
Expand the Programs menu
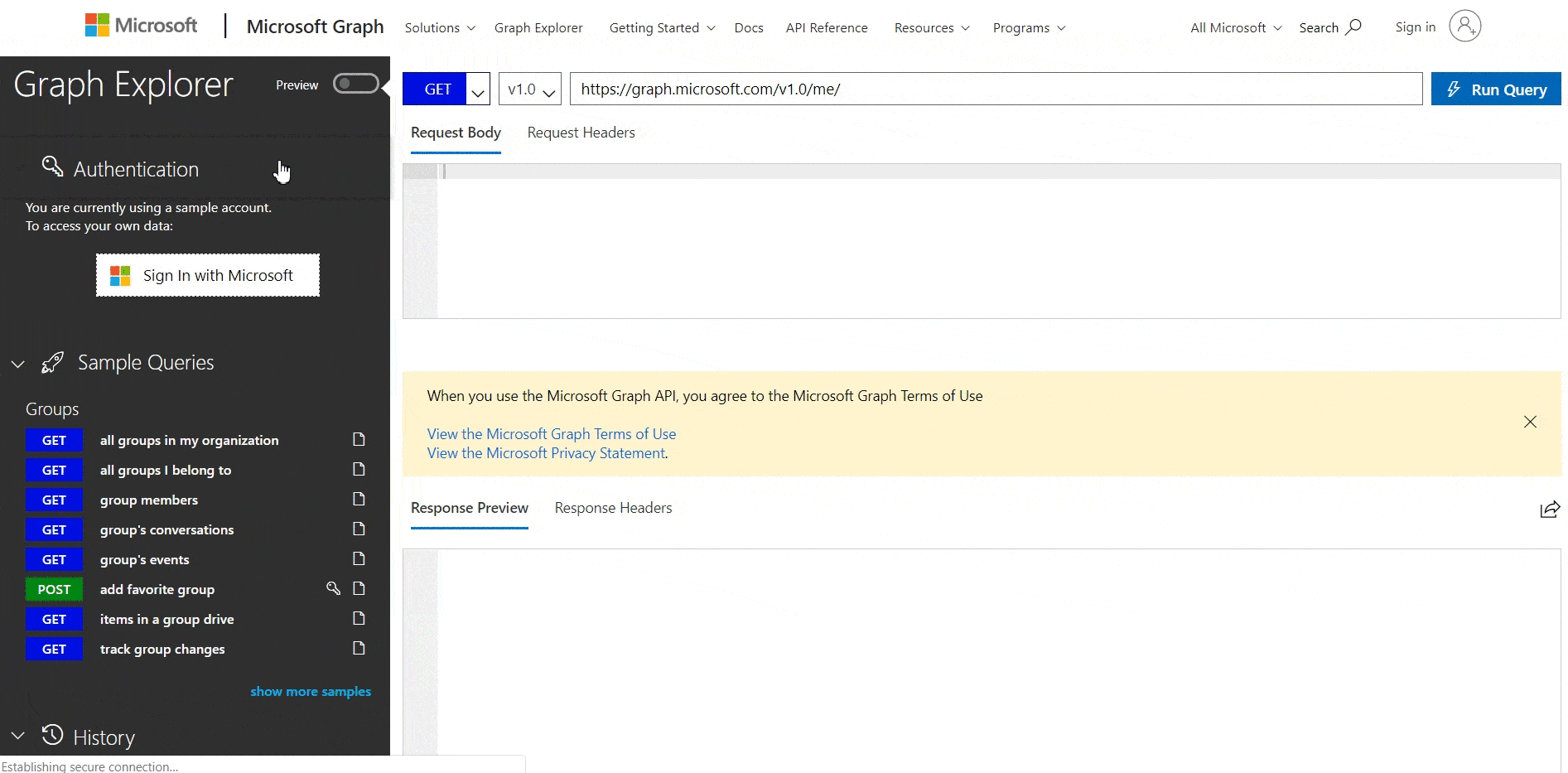[x=1030, y=28]
